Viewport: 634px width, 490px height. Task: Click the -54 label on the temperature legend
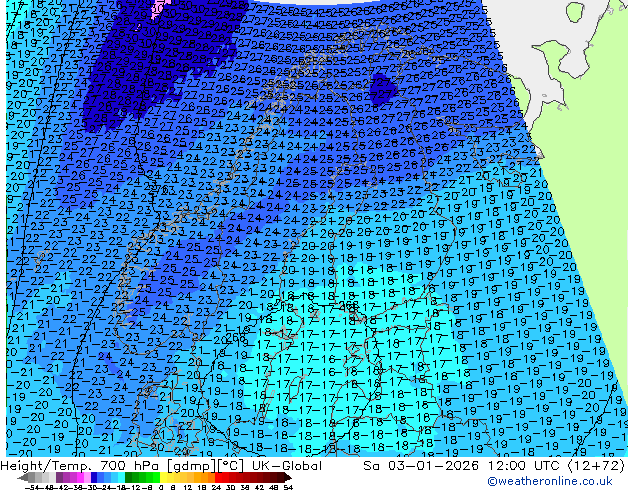tap(31, 487)
